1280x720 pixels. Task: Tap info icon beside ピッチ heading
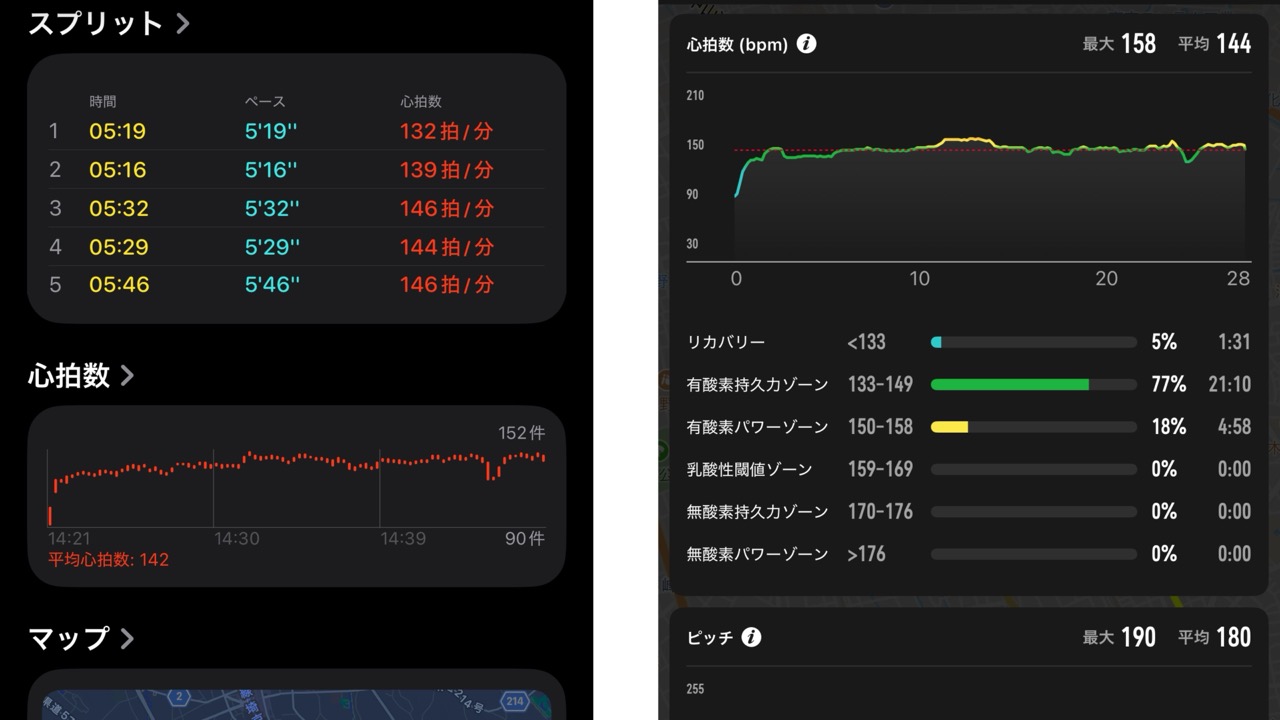751,637
